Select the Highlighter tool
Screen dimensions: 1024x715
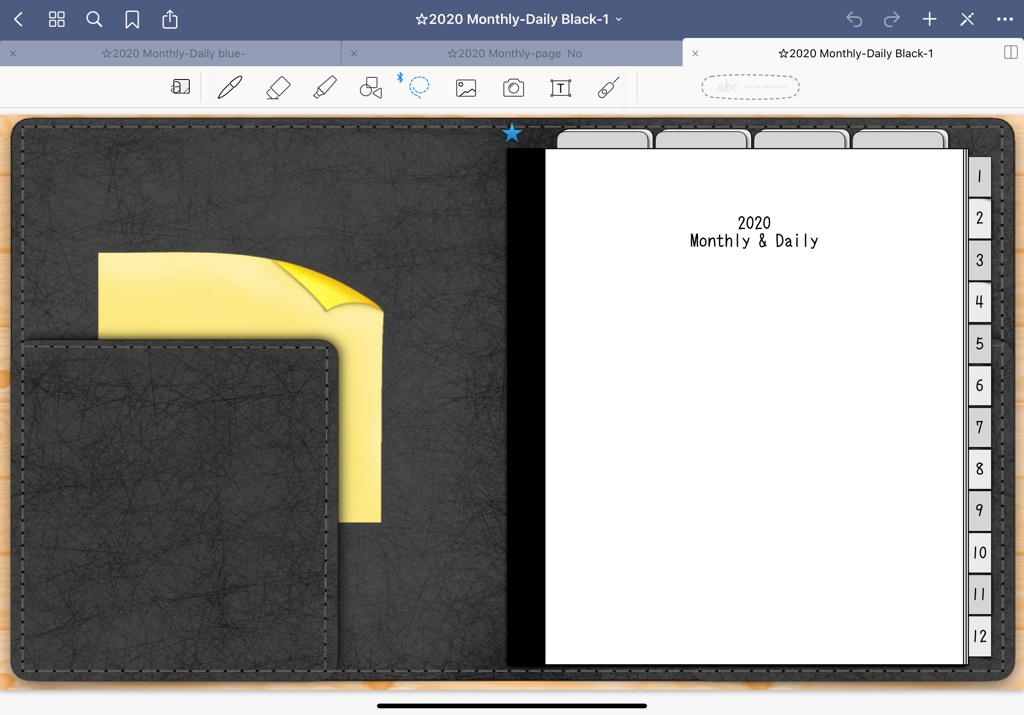tap(325, 87)
